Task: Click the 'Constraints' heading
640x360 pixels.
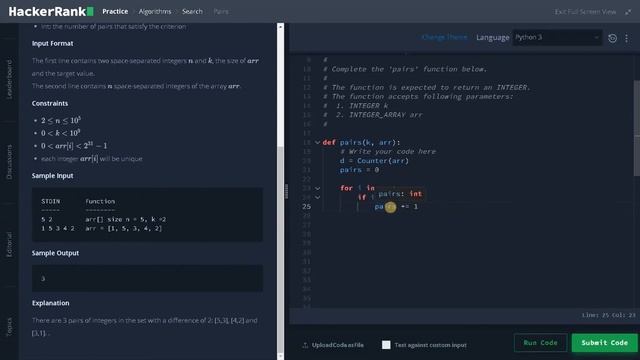Action: point(50,103)
